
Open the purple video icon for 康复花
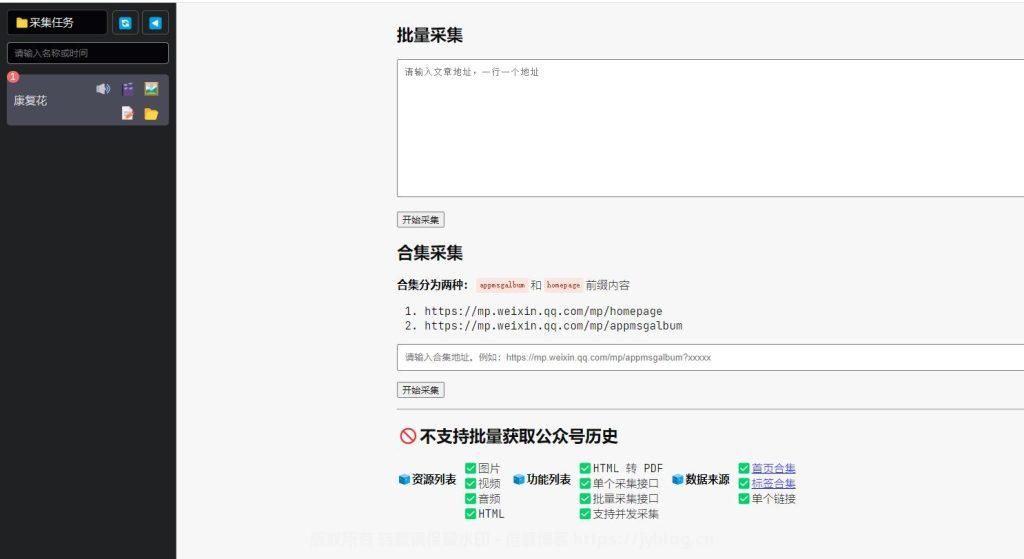pos(128,89)
